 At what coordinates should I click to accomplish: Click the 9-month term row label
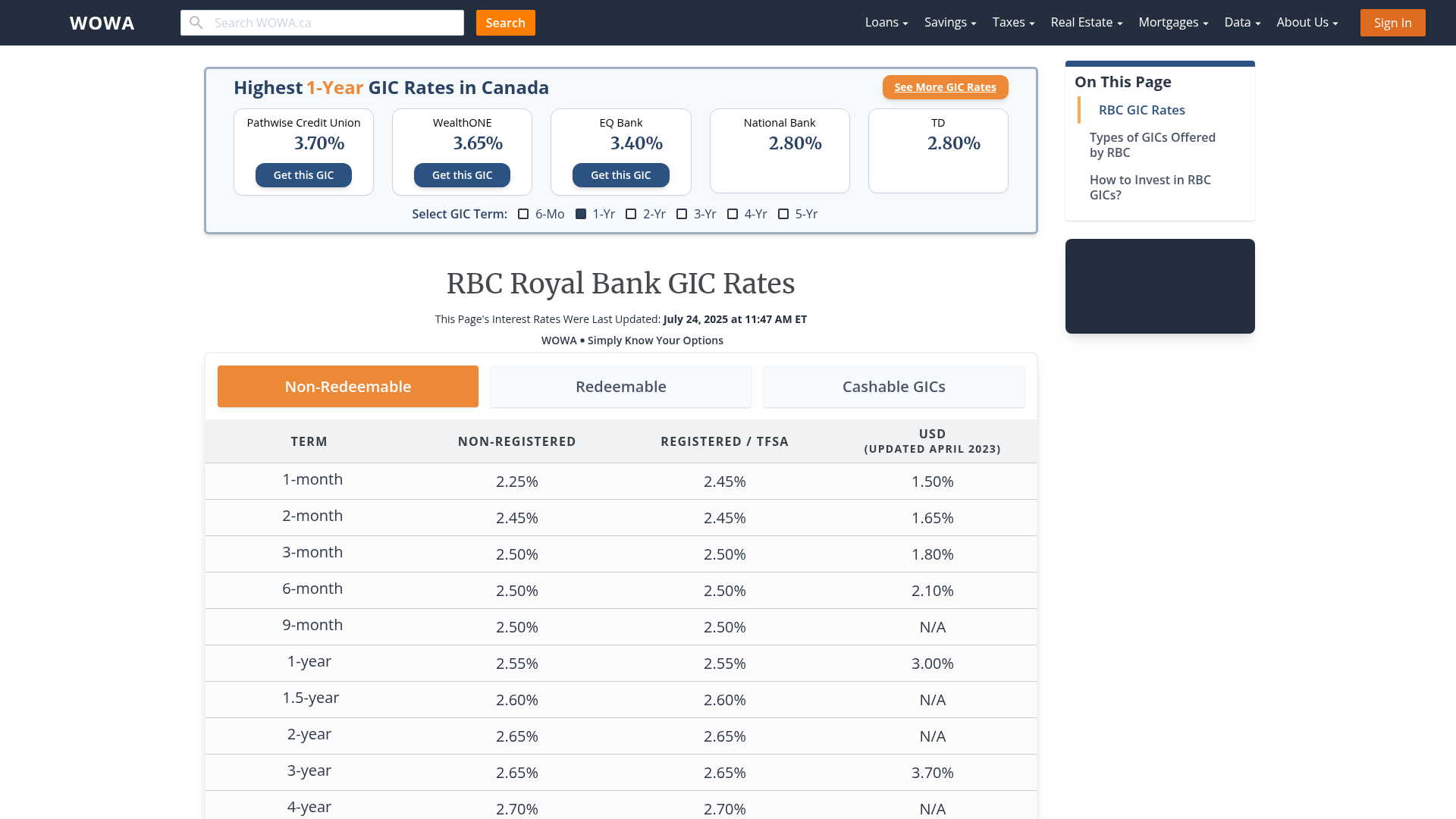click(x=312, y=625)
